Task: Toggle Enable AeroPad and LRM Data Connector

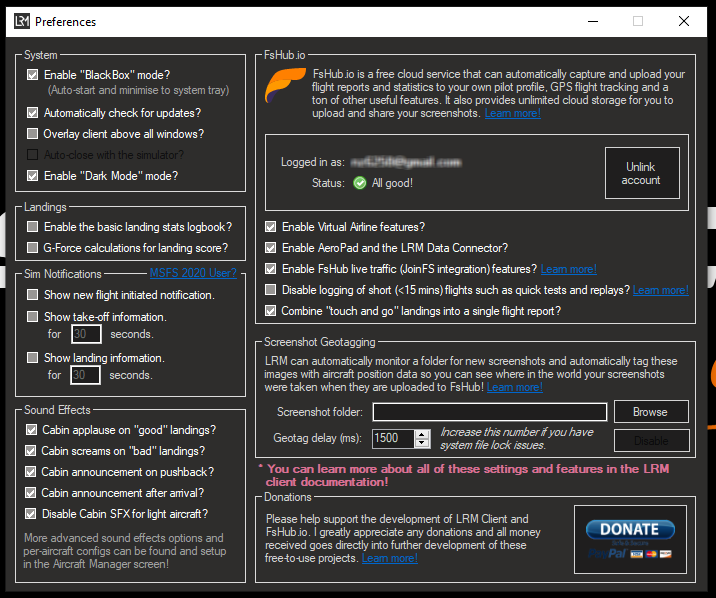Action: [271, 247]
